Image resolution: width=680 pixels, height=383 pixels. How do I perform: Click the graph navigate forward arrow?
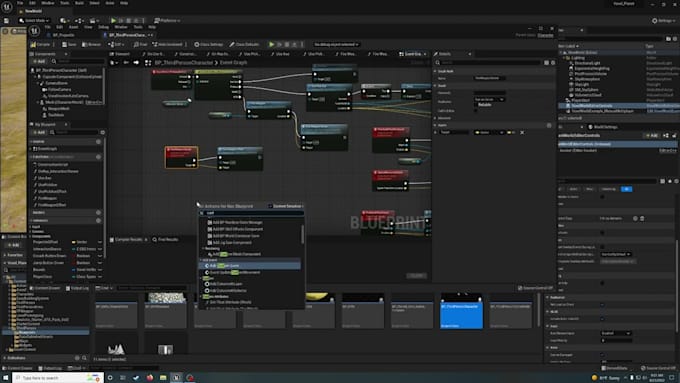(136, 62)
